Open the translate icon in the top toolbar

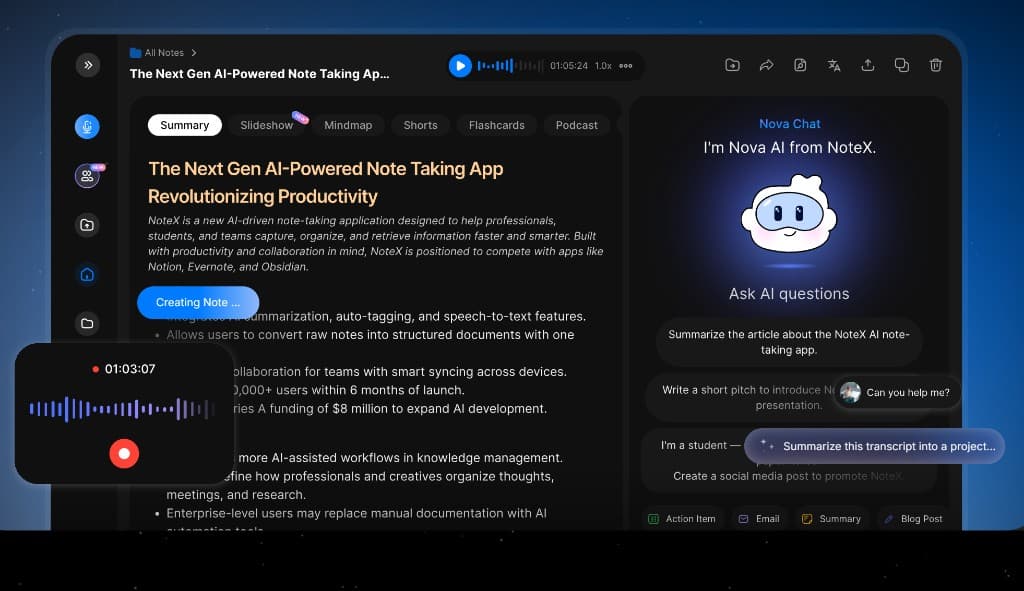click(834, 64)
